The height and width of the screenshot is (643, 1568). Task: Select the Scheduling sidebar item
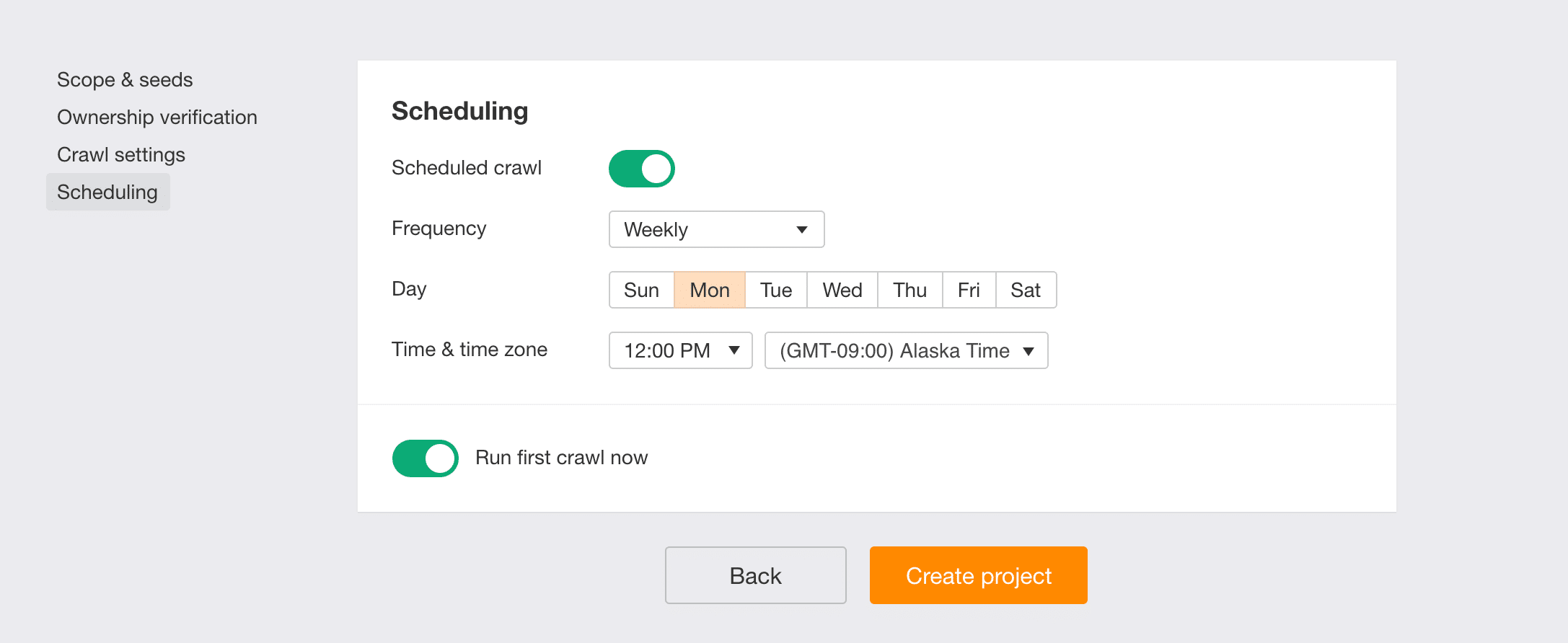click(108, 192)
